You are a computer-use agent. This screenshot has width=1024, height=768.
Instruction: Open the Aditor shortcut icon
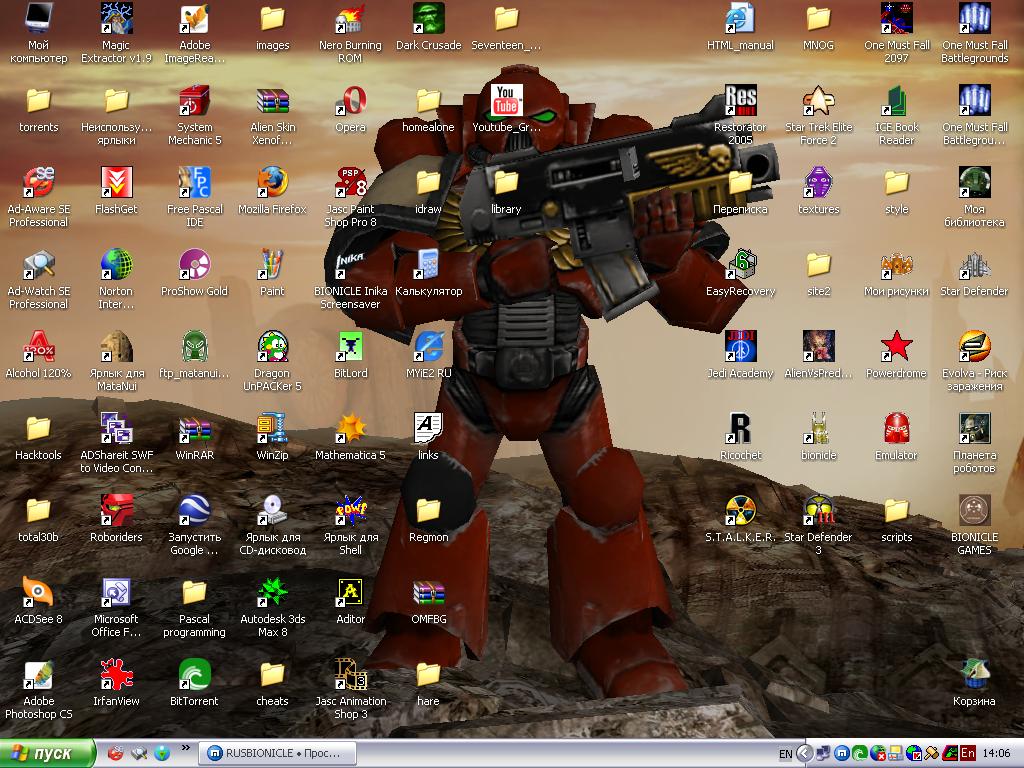tap(350, 592)
